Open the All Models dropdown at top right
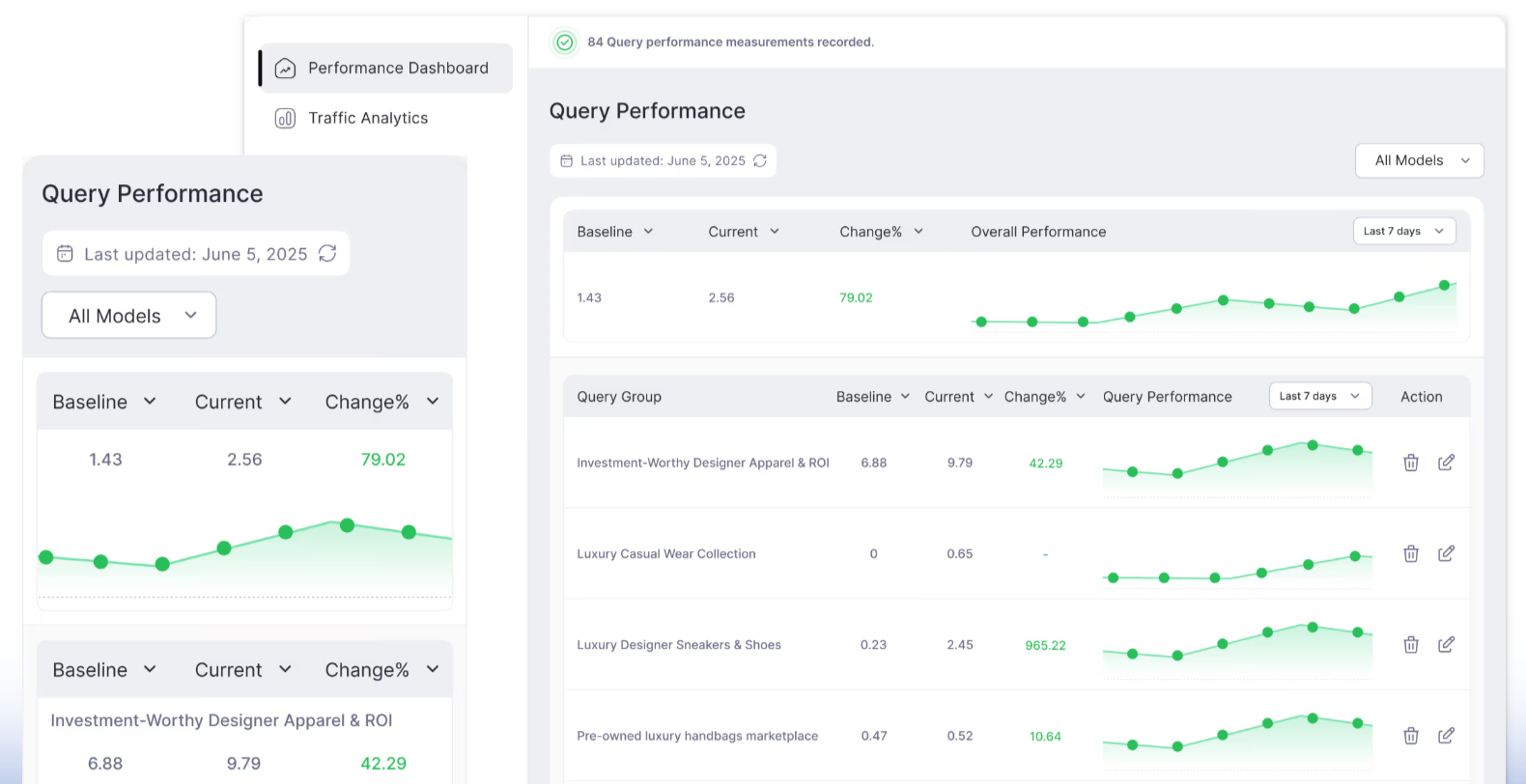 [x=1419, y=161]
